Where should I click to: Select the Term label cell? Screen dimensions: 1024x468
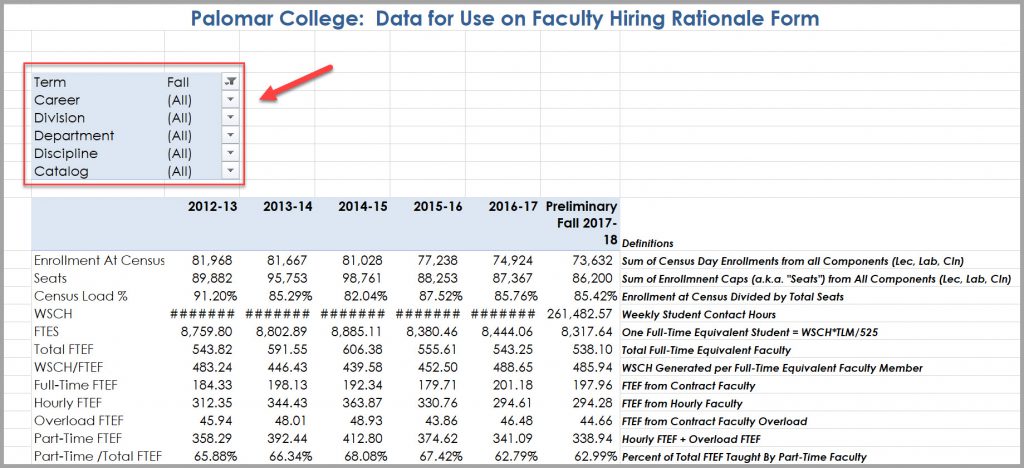(x=50, y=82)
